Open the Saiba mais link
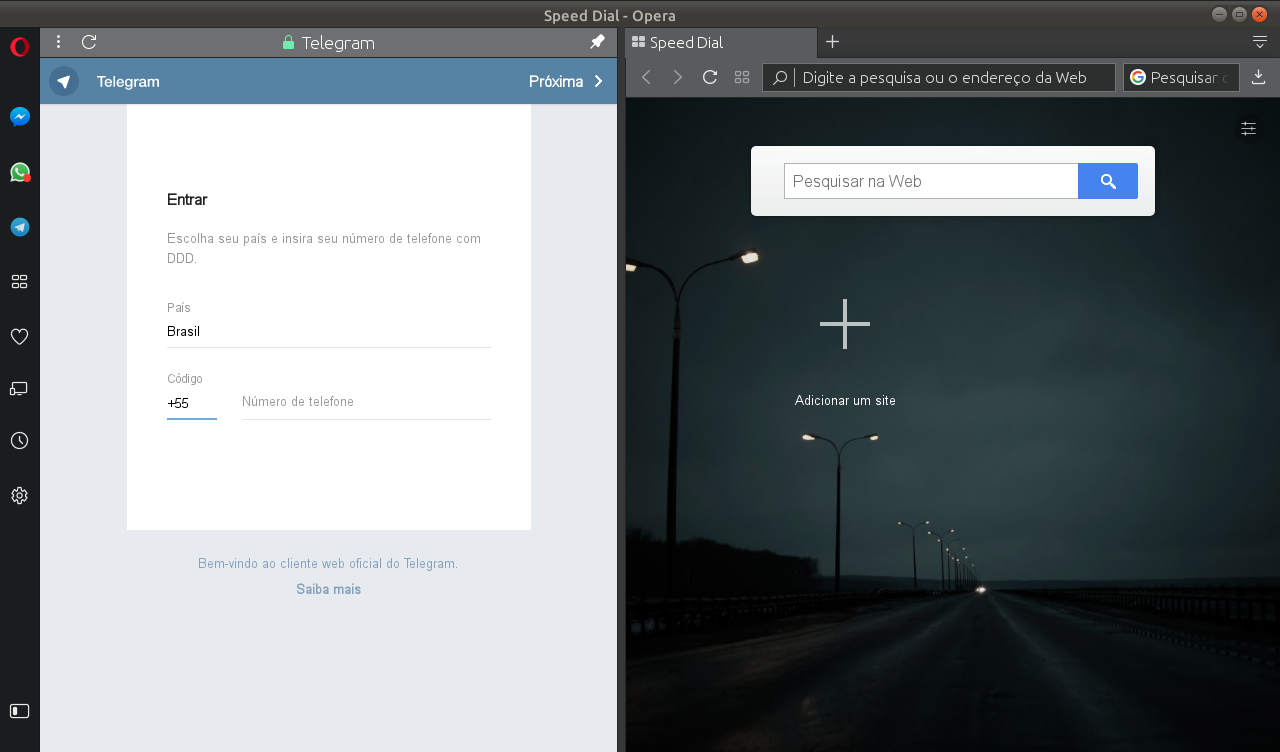1280x752 pixels. coord(328,589)
